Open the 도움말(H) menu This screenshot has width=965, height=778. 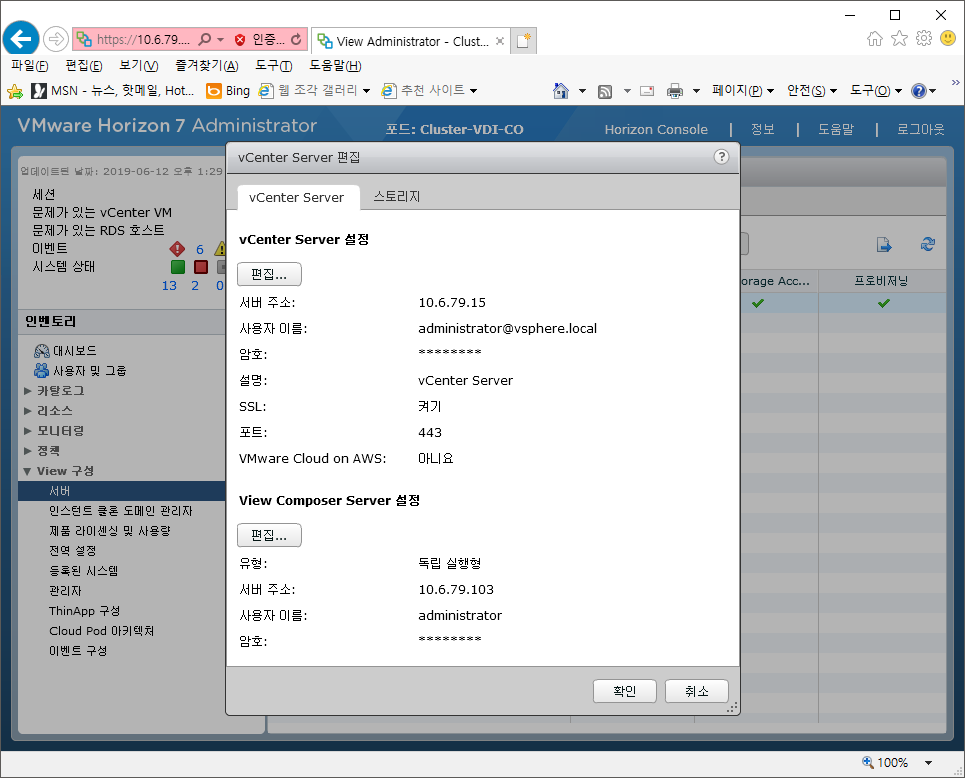[x=335, y=65]
